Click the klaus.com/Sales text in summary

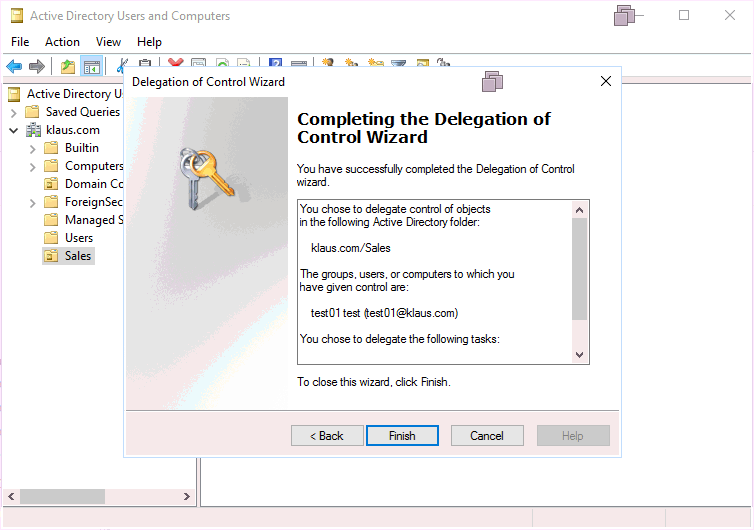[351, 248]
